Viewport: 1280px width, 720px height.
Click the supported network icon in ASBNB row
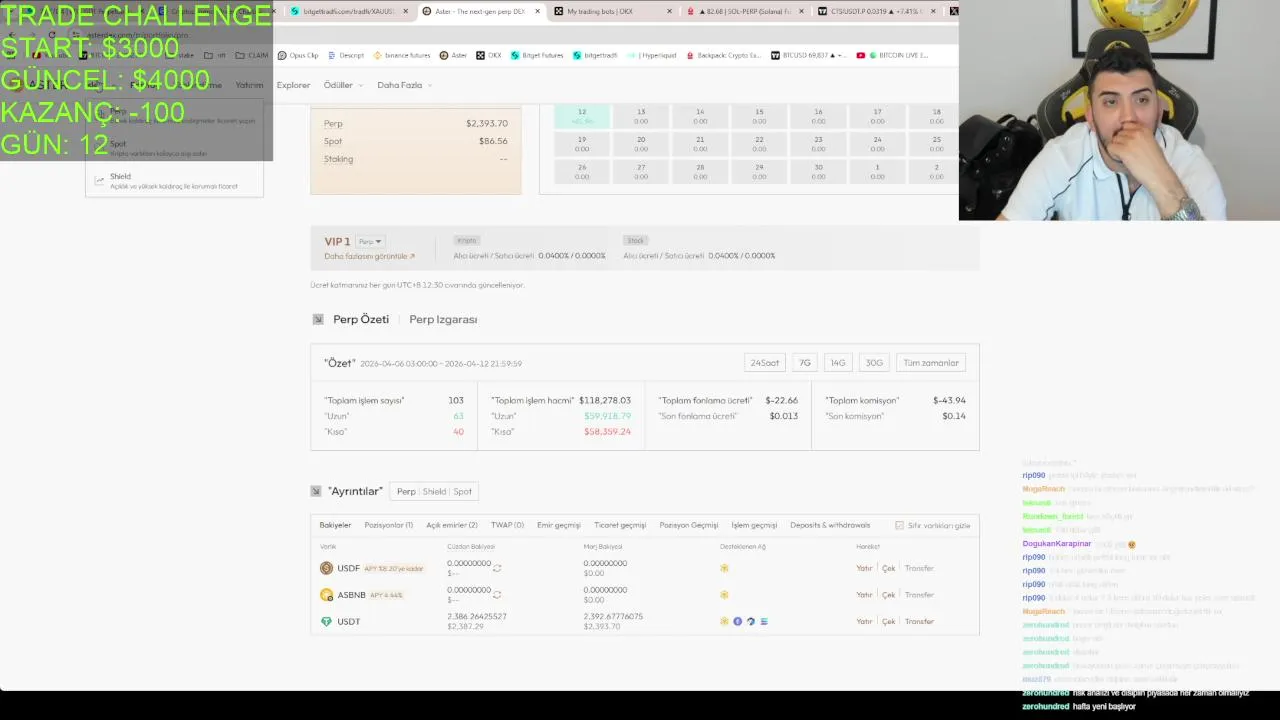(724, 595)
